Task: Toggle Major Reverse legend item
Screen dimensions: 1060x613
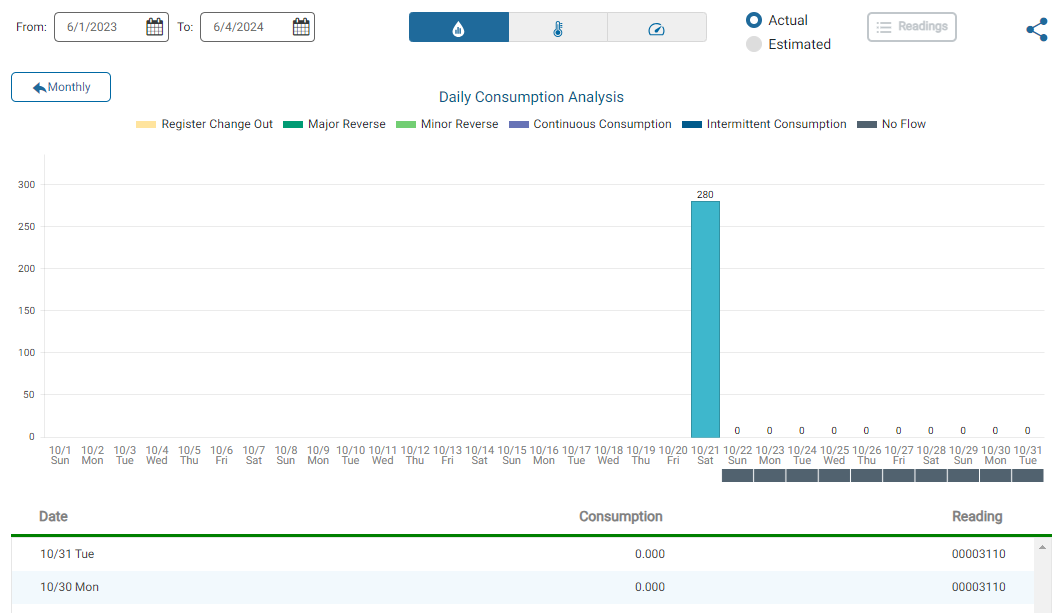Action: pos(334,124)
